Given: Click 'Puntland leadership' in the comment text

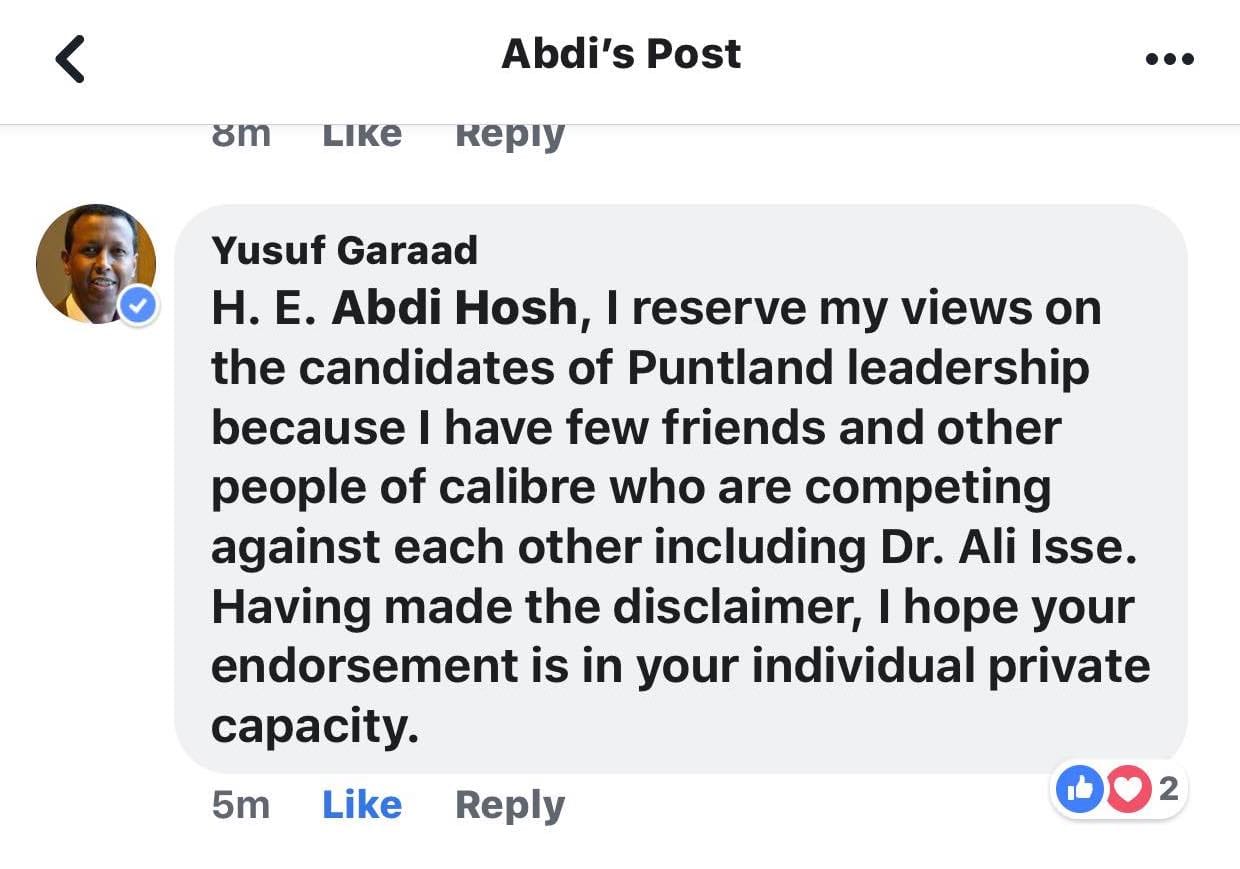Looking at the screenshot, I should click(x=858, y=369).
